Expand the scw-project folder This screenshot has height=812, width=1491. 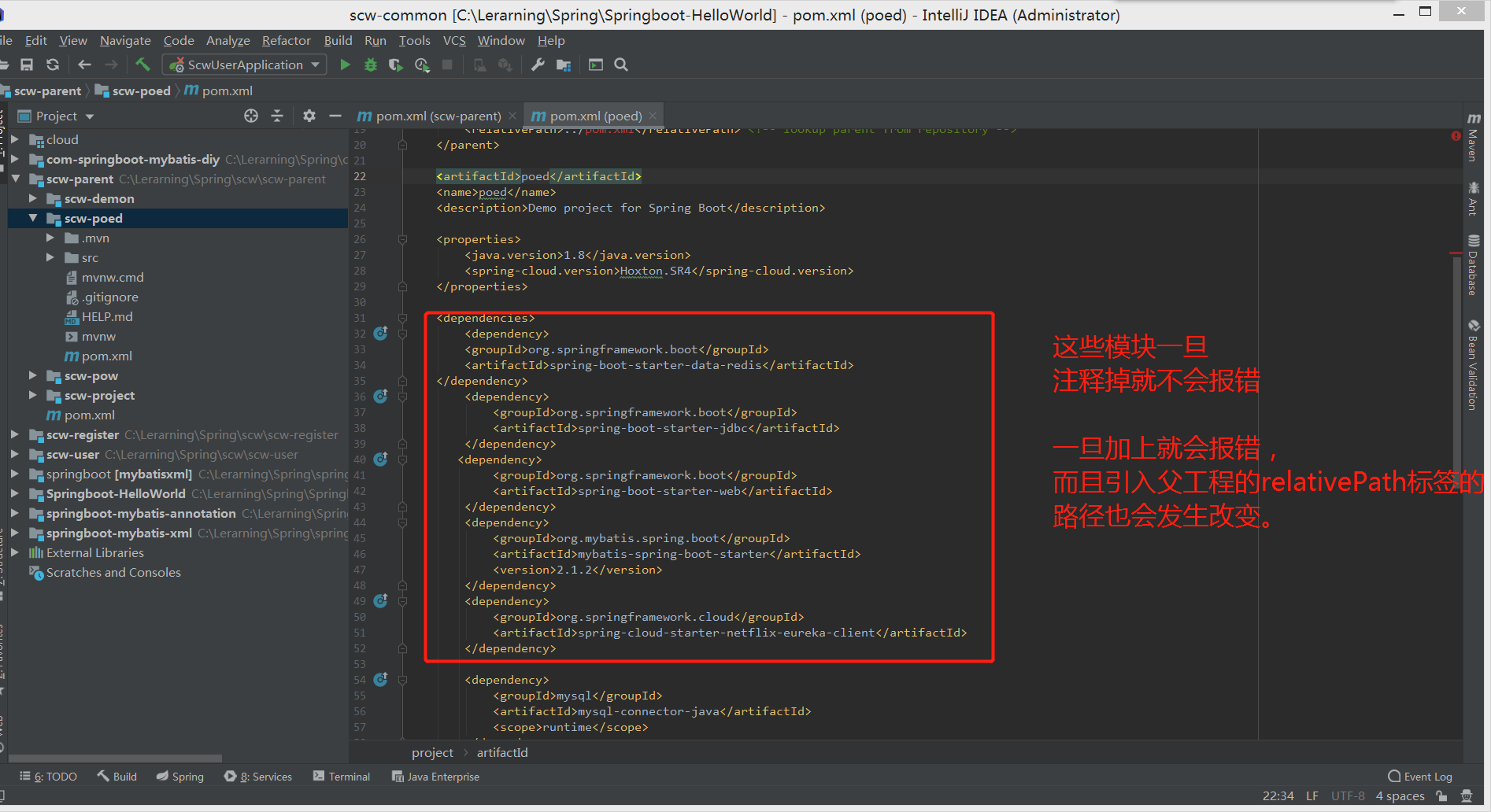[32, 395]
